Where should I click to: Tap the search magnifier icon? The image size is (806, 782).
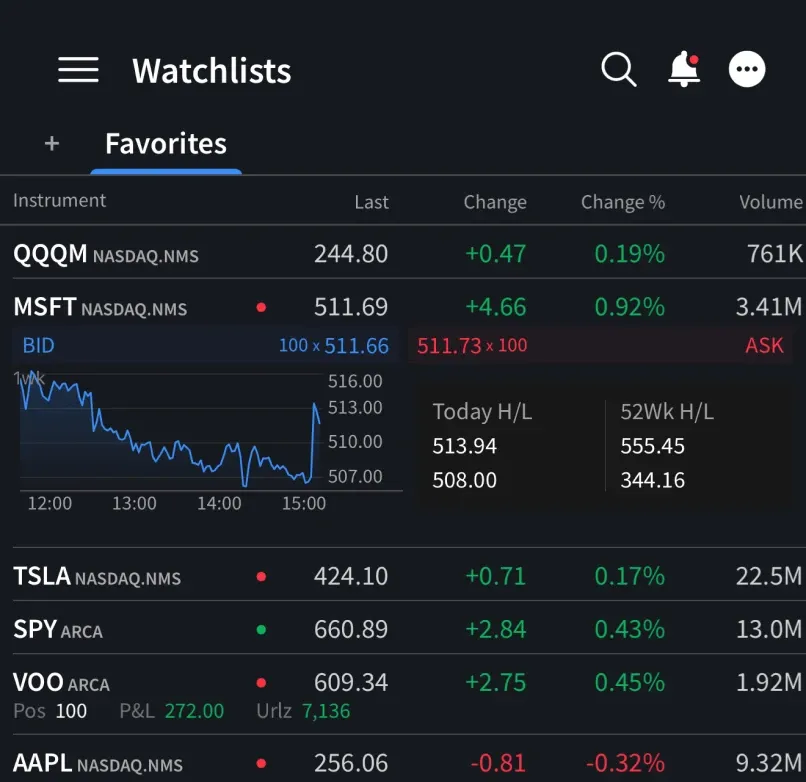tap(618, 70)
